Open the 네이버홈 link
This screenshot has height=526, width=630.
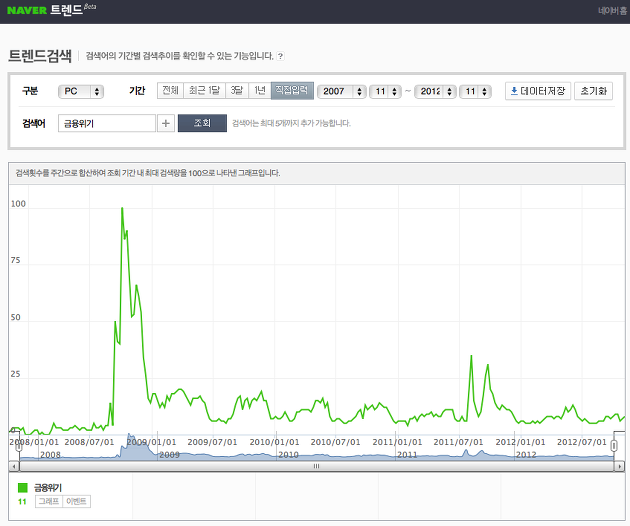click(x=612, y=11)
